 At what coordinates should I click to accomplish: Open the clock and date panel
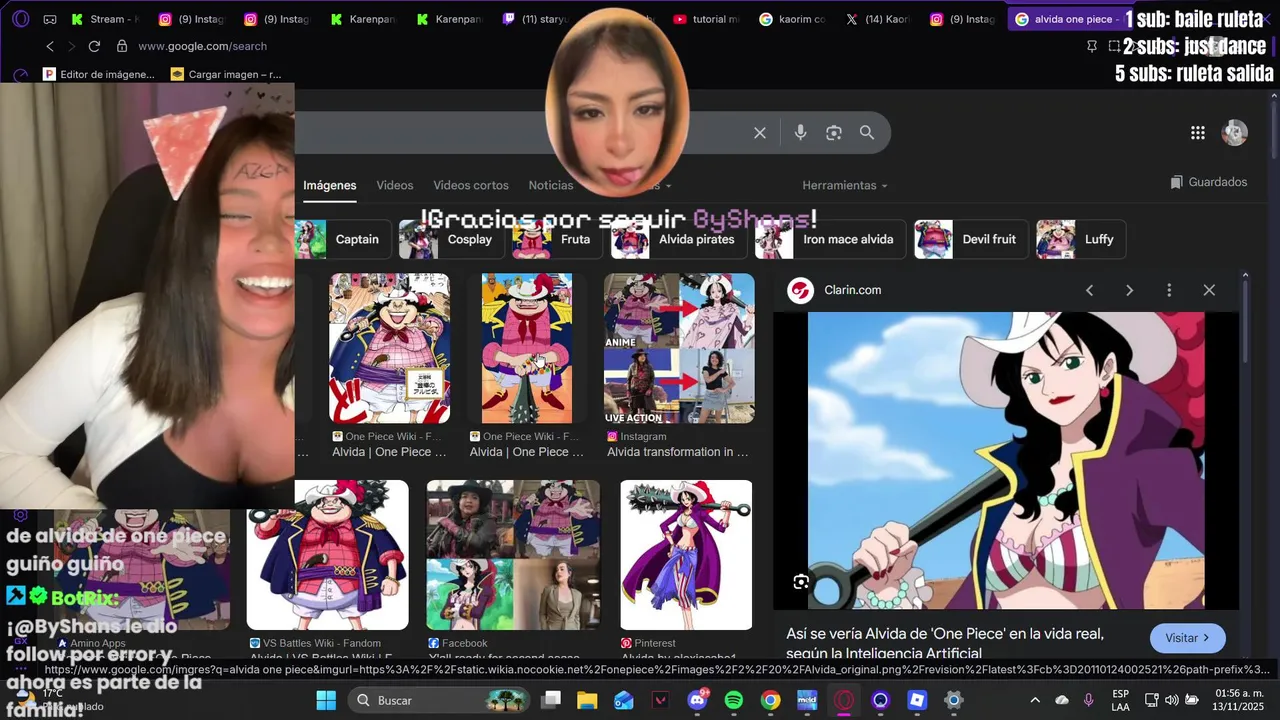pos(1240,700)
